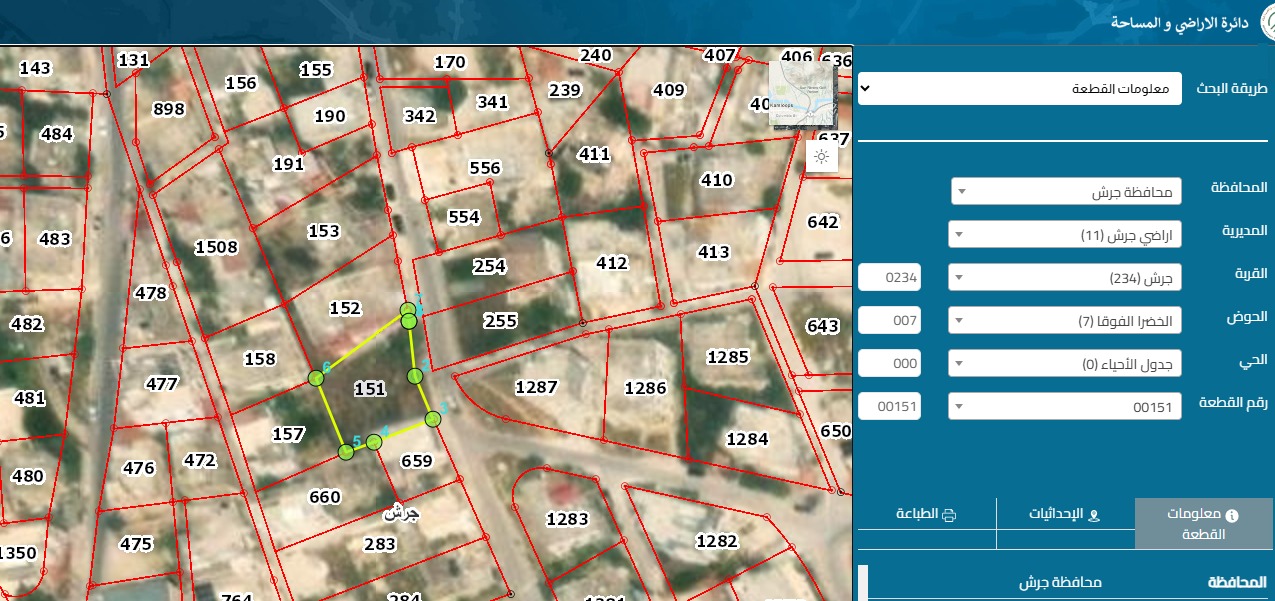This screenshot has height=601, width=1275.
Task: Open the رقم القطعة parcel number dropdown
Action: tap(1064, 406)
